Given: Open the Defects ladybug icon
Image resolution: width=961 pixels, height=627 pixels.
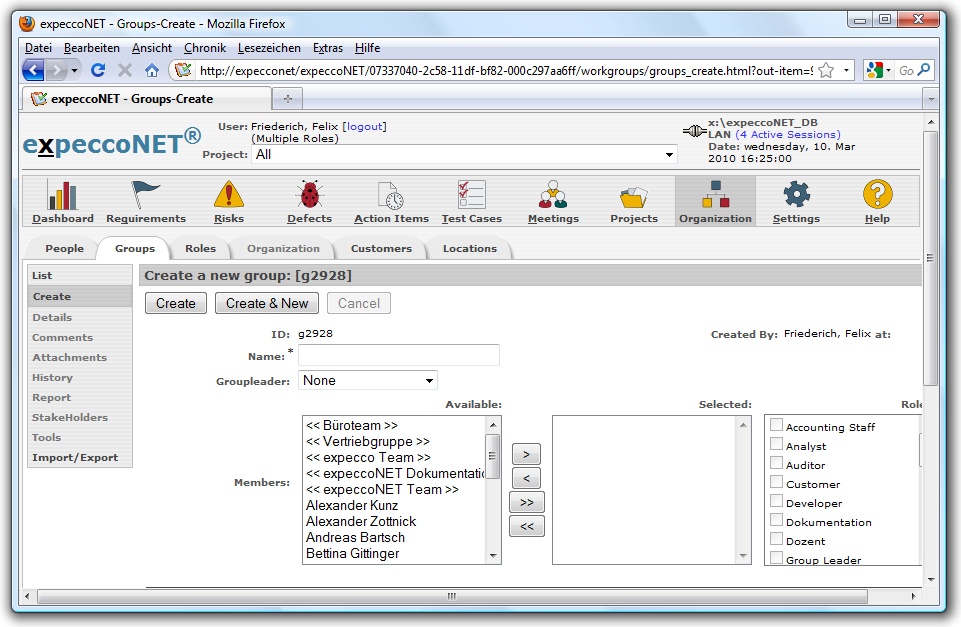Looking at the screenshot, I should (310, 195).
